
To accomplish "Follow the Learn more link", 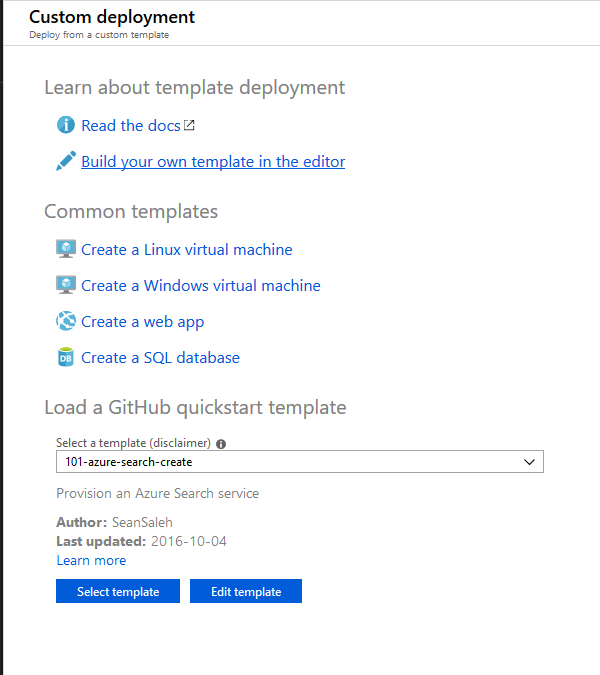I will pyautogui.click(x=91, y=560).
